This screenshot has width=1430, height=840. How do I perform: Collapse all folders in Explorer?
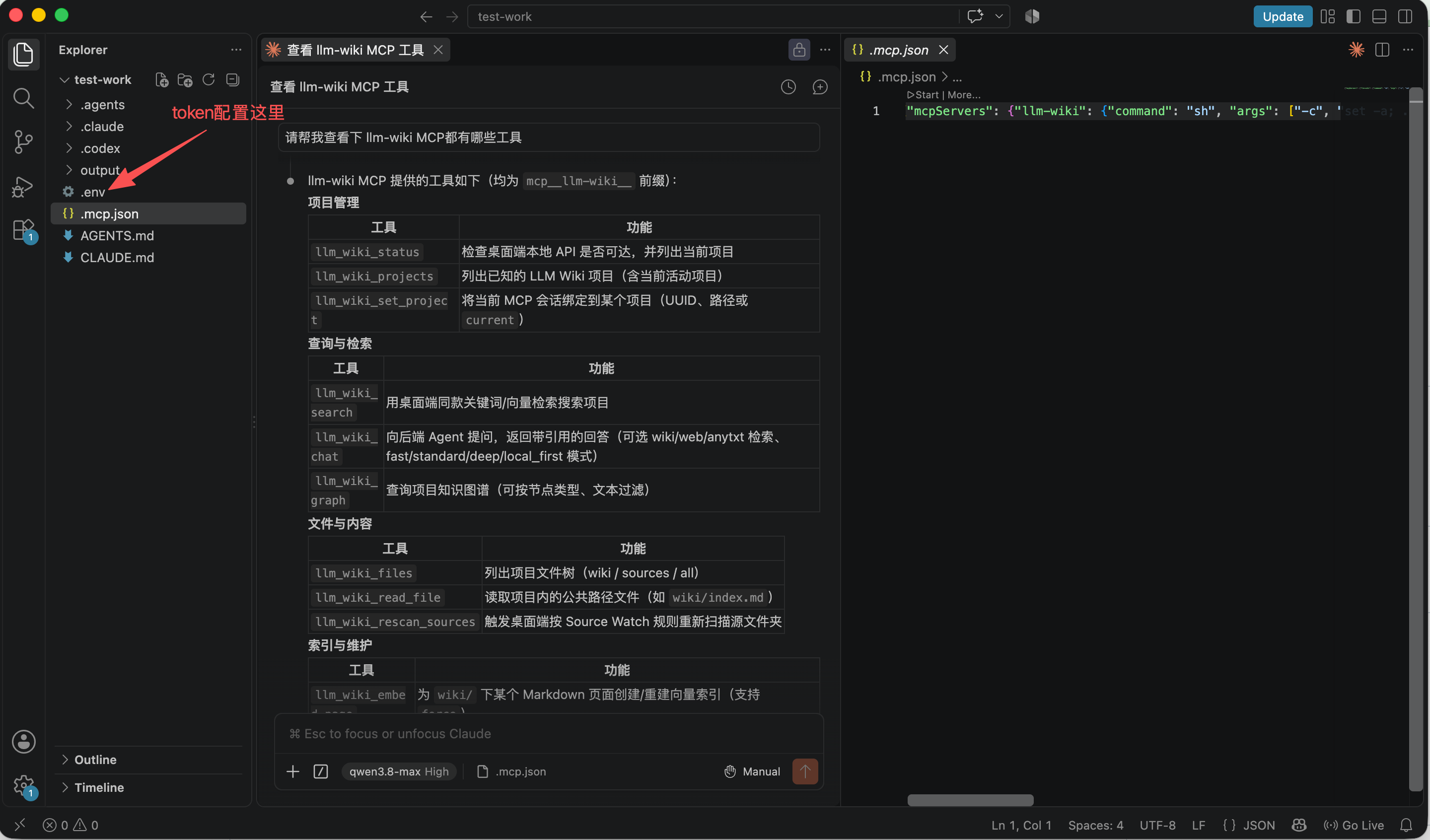233,80
